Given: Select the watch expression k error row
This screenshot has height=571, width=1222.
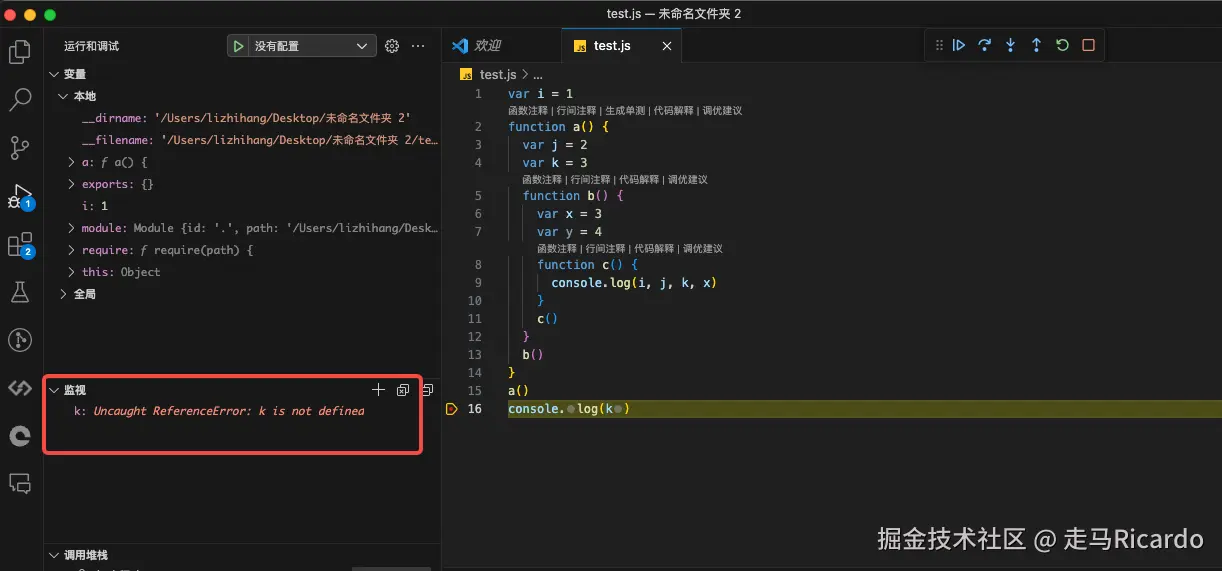Looking at the screenshot, I should click(242, 411).
